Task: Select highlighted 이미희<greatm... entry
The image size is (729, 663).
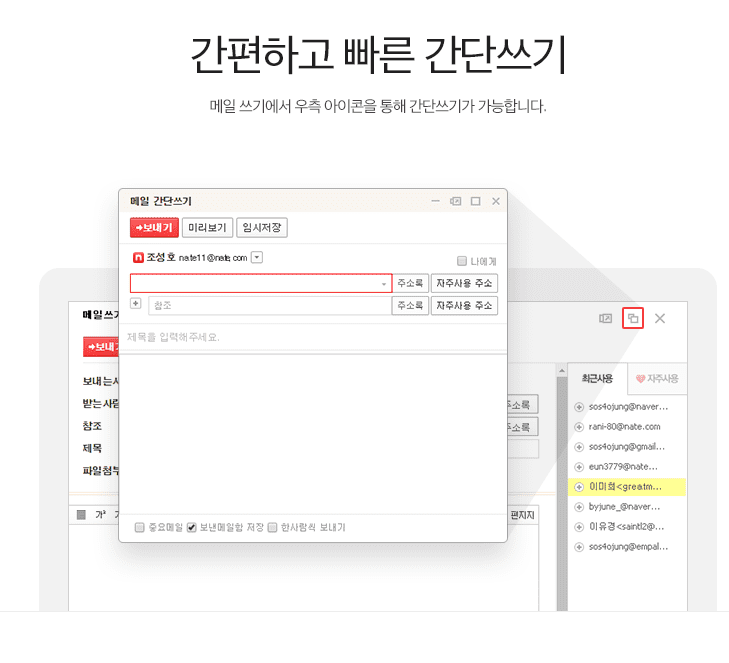Action: click(x=627, y=487)
